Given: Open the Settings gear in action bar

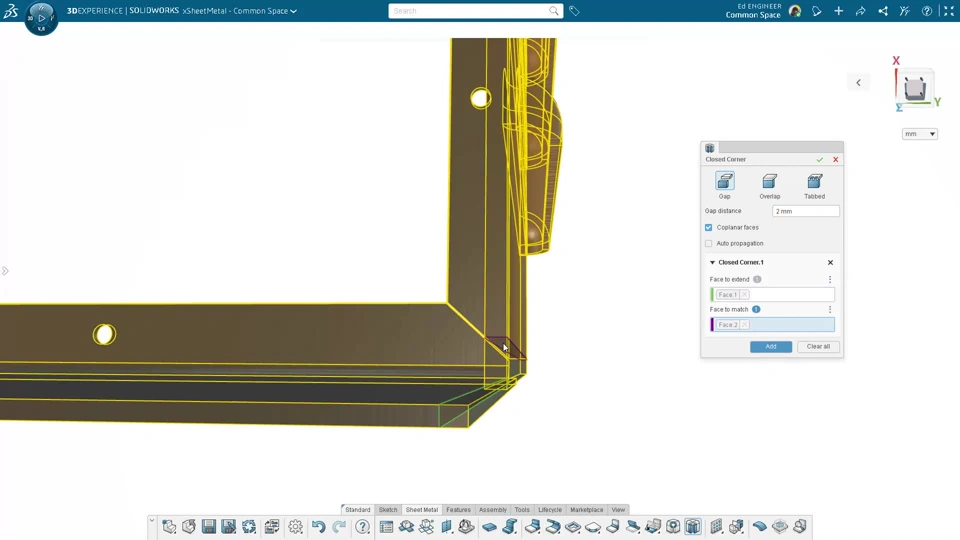Looking at the screenshot, I should (296, 527).
